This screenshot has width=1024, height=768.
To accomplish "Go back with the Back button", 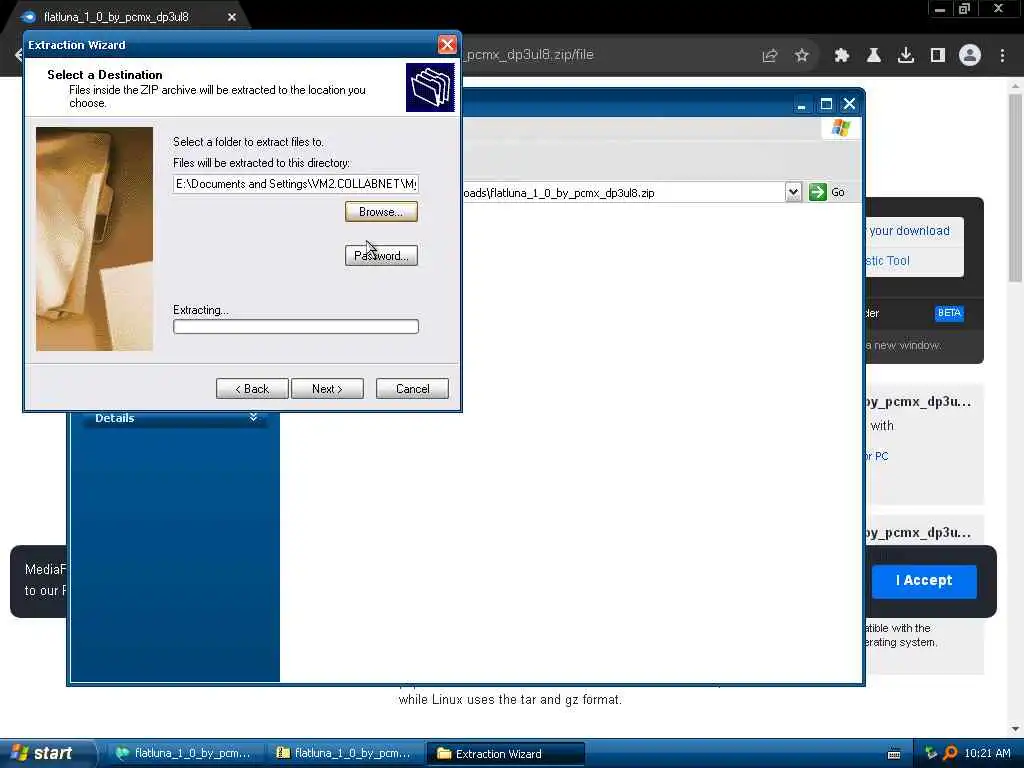I will point(252,389).
